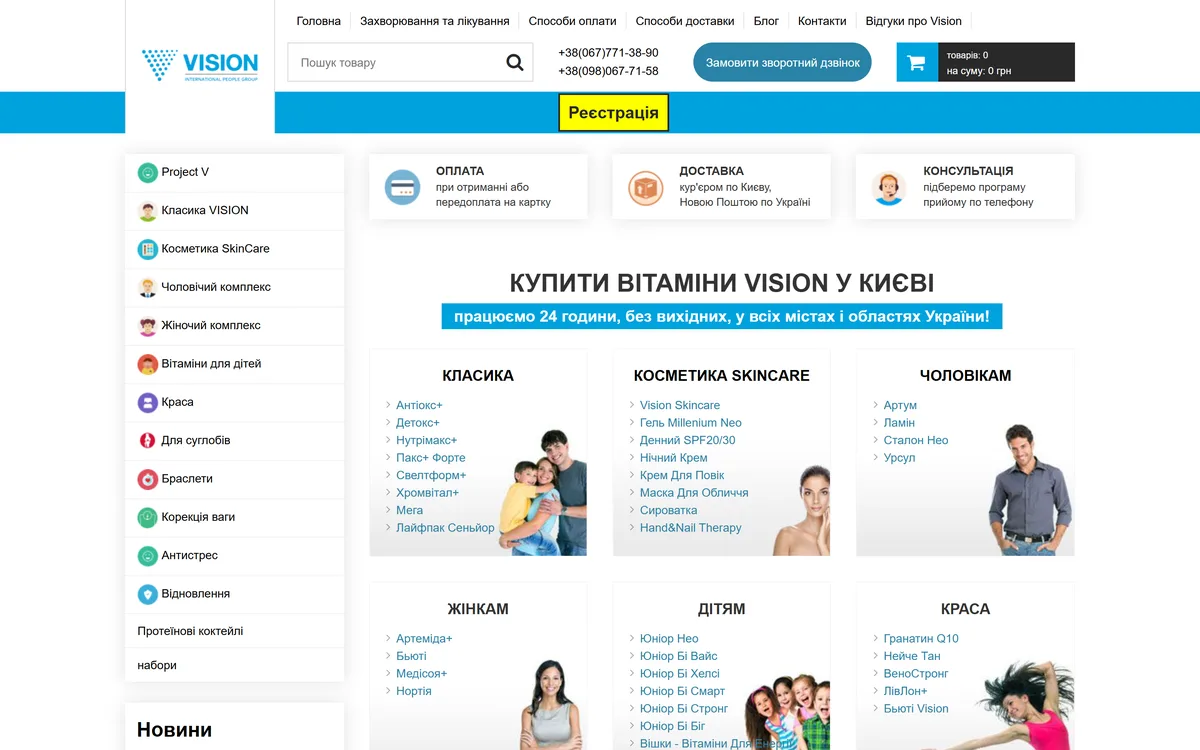Click the Vision logo
The height and width of the screenshot is (750, 1200).
[200, 65]
